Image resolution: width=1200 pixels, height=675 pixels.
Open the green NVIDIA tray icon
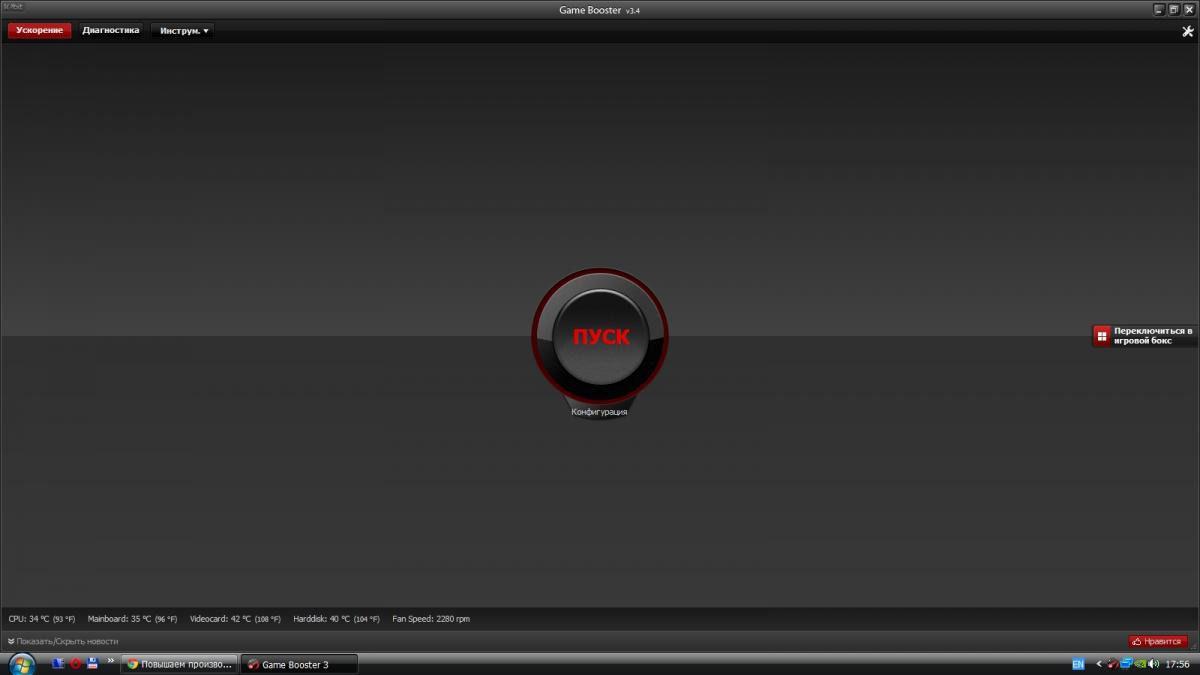click(1140, 664)
